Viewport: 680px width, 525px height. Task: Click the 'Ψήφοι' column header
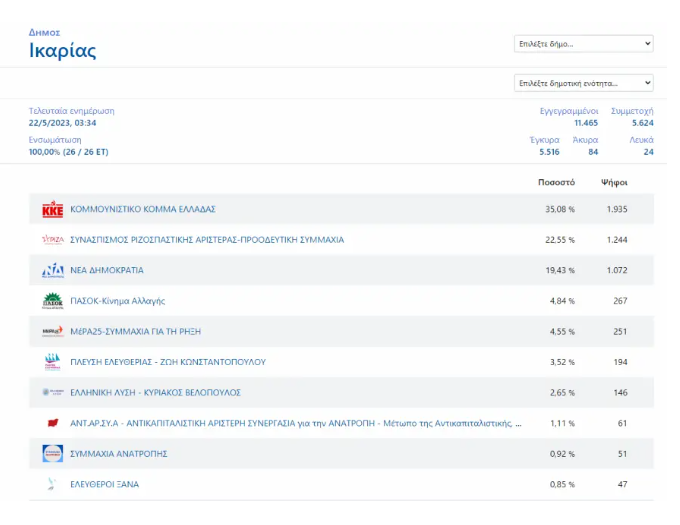point(614,183)
